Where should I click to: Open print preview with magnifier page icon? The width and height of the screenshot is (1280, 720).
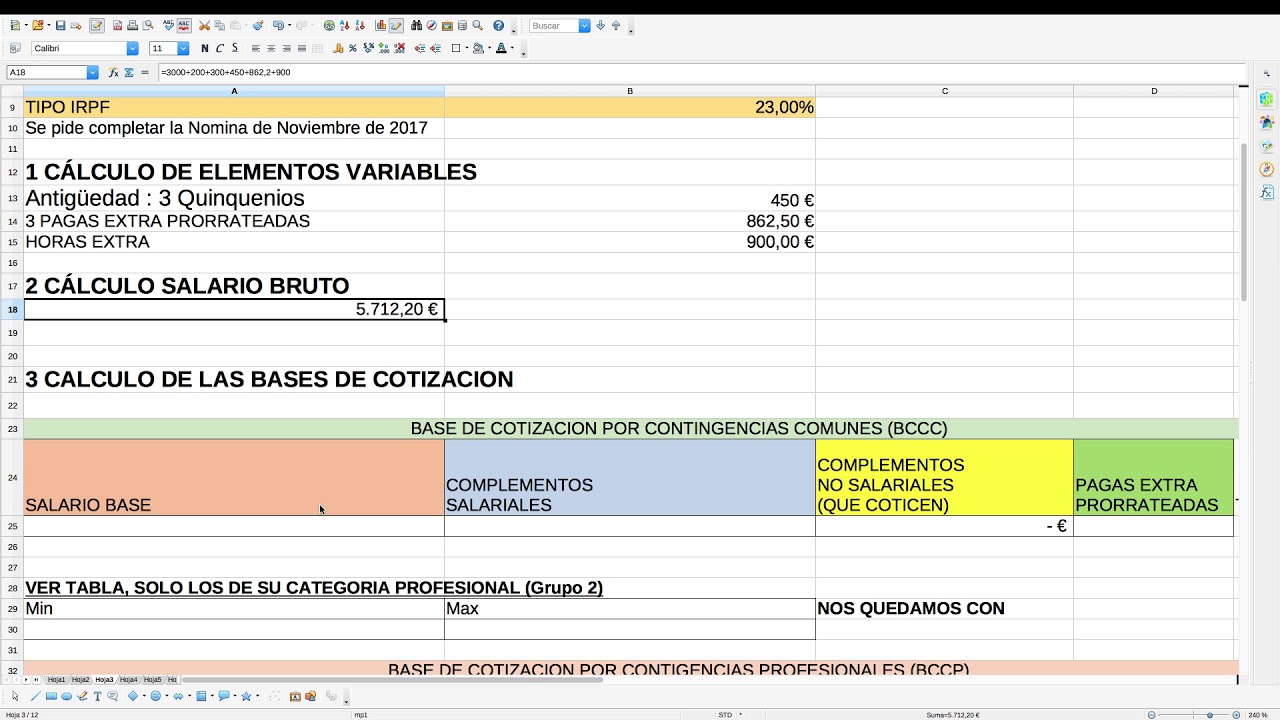pyautogui.click(x=147, y=25)
